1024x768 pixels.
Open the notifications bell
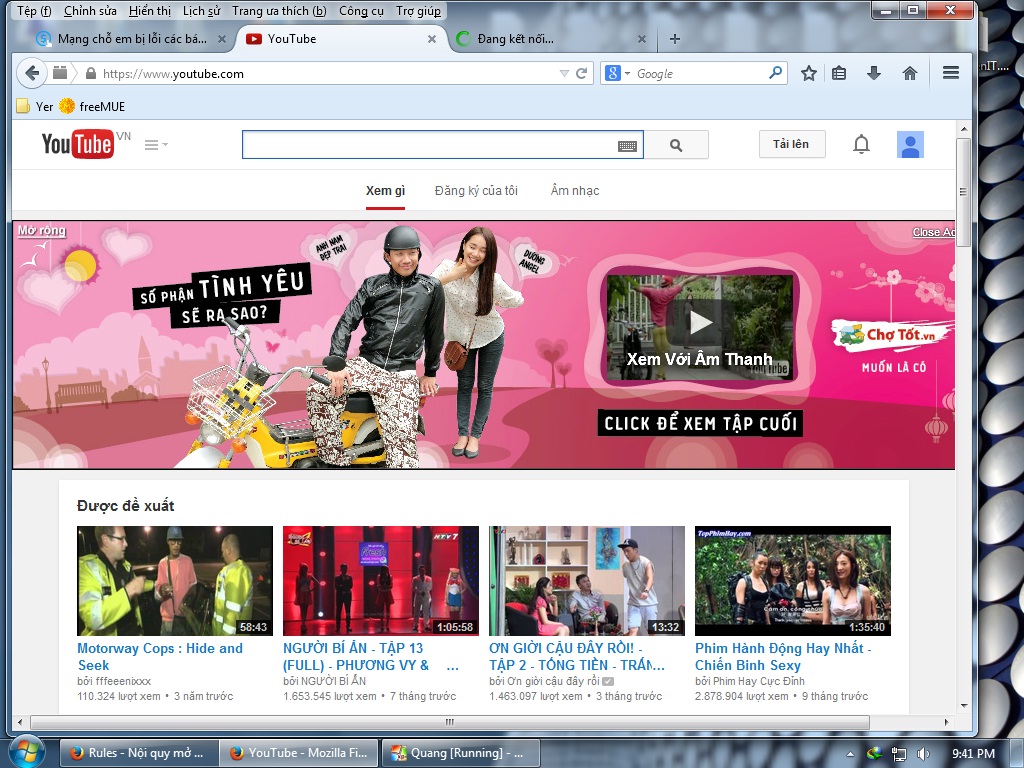pos(861,144)
